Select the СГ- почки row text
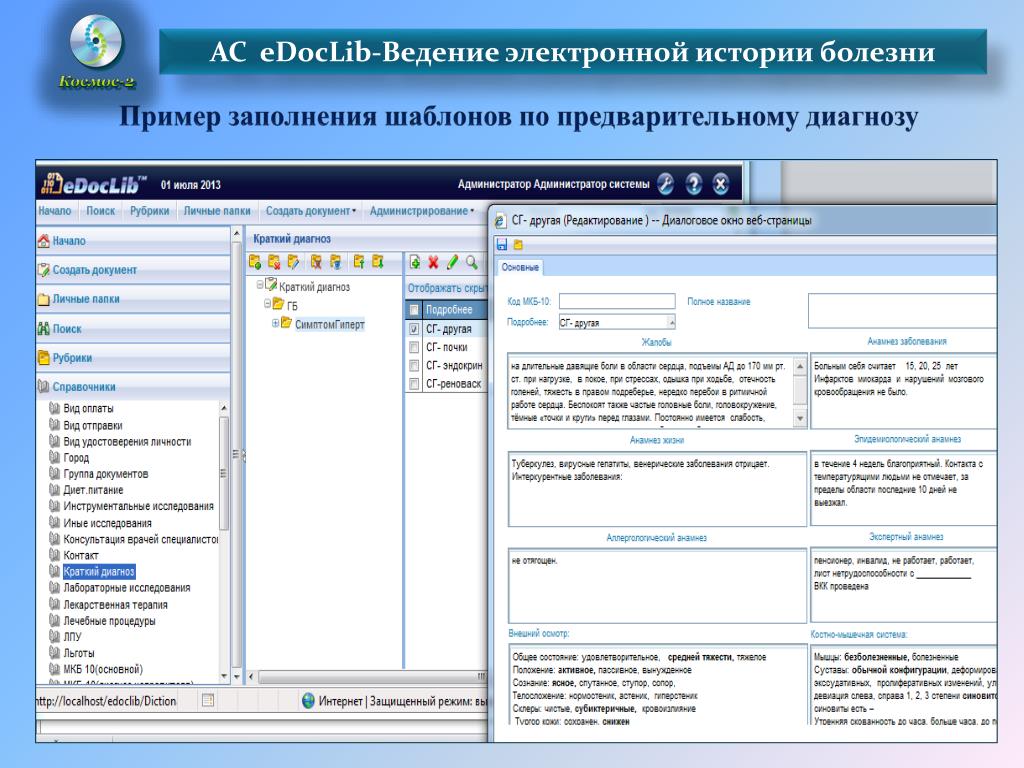Viewport: 1024px width, 768px height. click(x=447, y=347)
